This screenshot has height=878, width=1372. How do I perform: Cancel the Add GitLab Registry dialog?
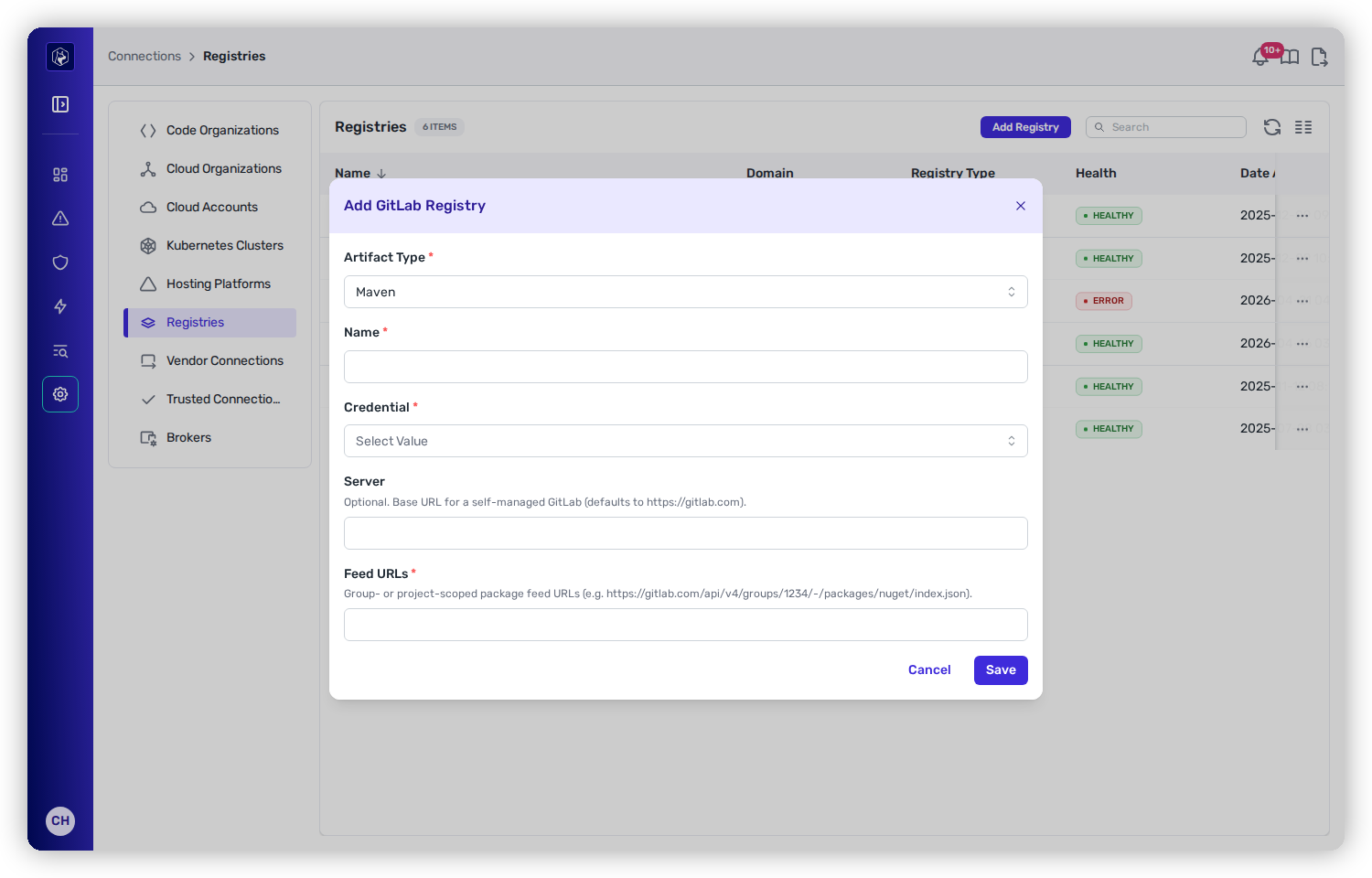point(929,670)
